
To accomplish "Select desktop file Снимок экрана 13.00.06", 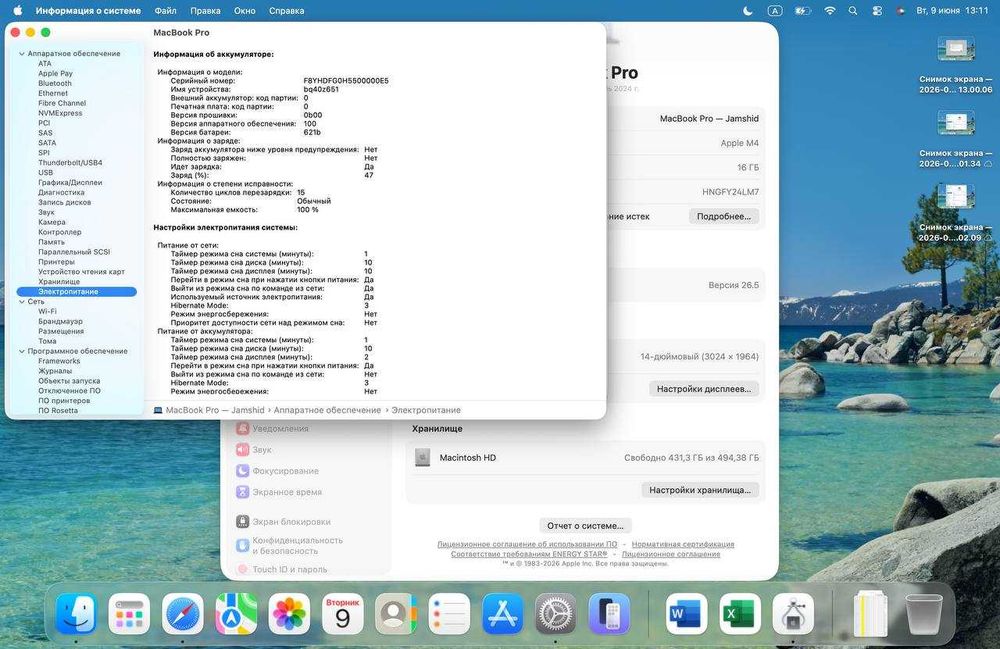I will (955, 66).
